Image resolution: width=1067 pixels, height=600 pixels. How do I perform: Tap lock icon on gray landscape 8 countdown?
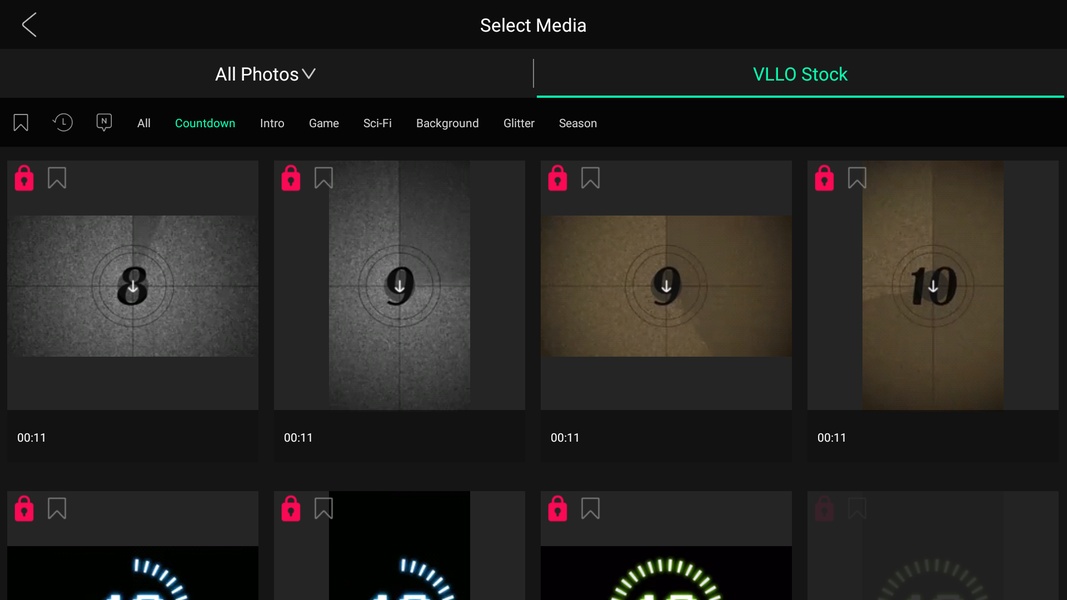24,178
